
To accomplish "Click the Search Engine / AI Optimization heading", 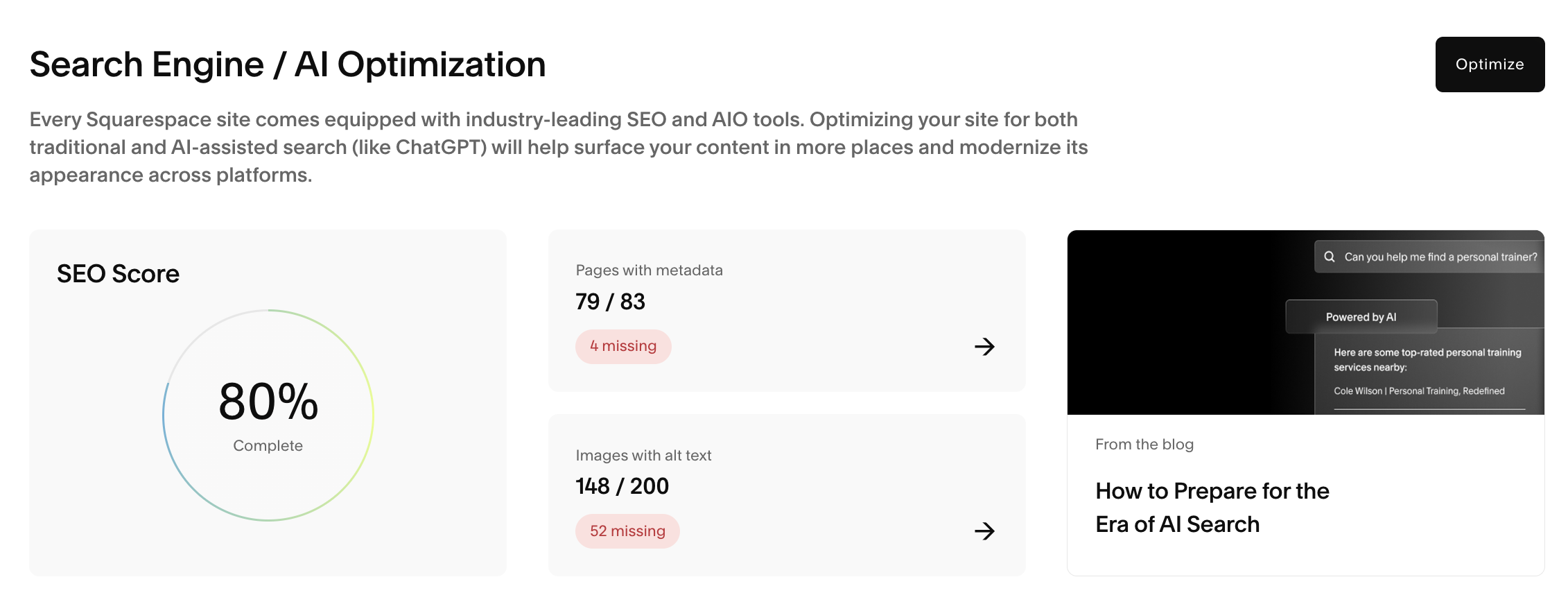I will coord(288,64).
